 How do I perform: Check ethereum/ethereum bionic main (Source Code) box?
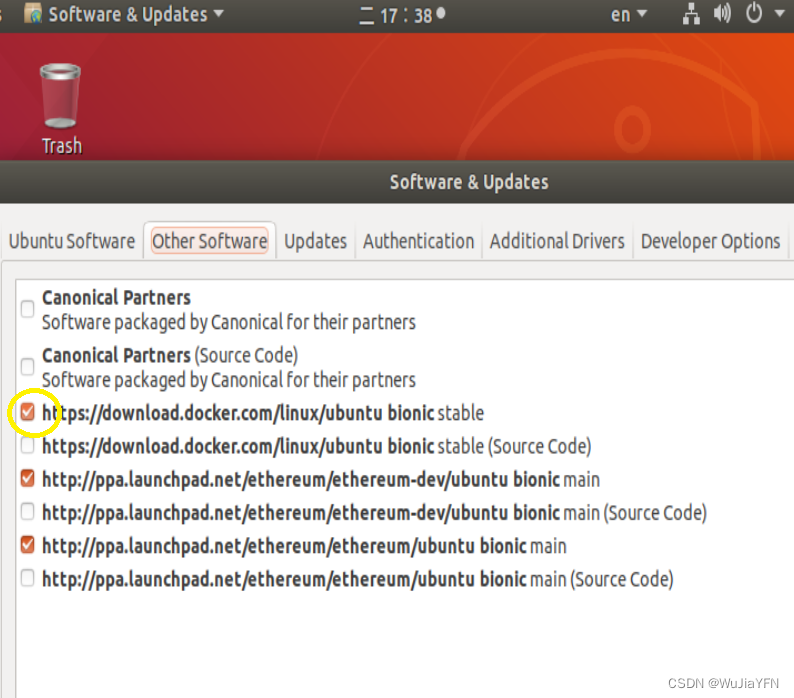27,578
